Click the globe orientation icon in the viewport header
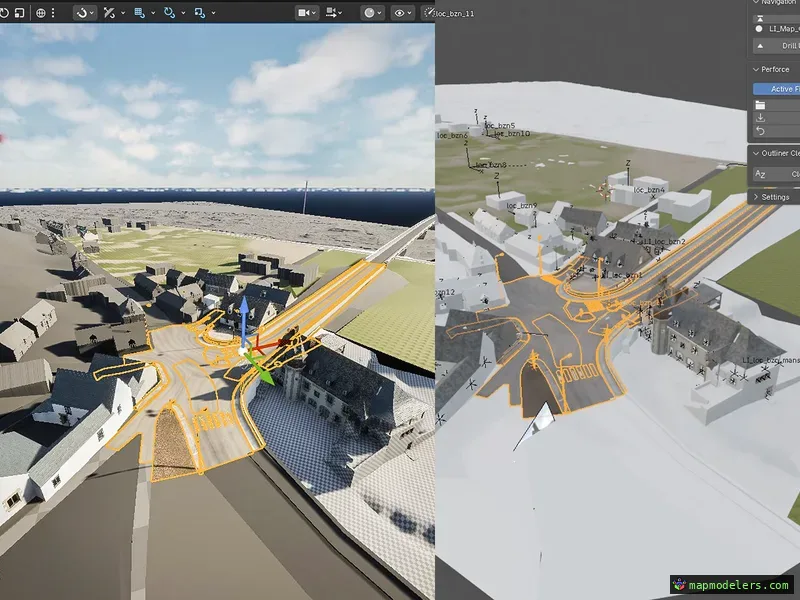The height and width of the screenshot is (600, 800). 41,13
